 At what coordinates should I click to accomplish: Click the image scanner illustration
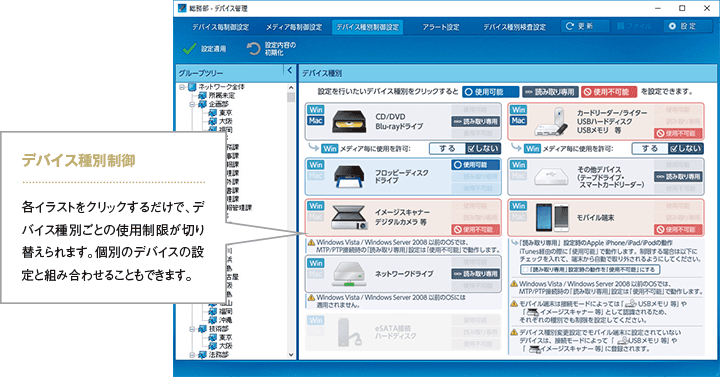tap(349, 218)
